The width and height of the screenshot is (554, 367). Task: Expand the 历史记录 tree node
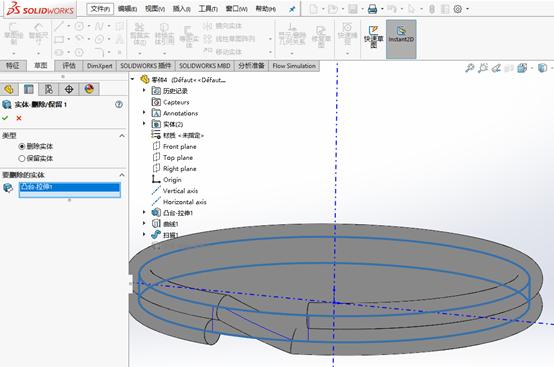144,90
